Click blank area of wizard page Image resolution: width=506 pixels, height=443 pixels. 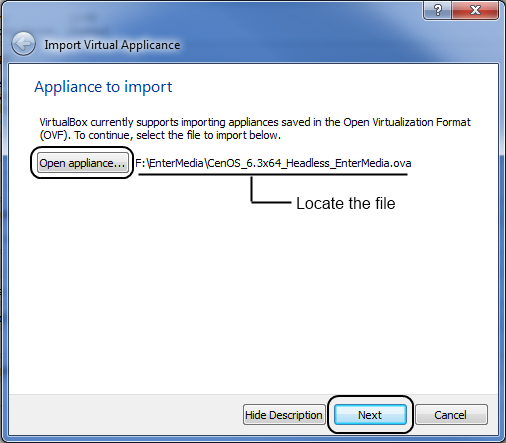253,300
